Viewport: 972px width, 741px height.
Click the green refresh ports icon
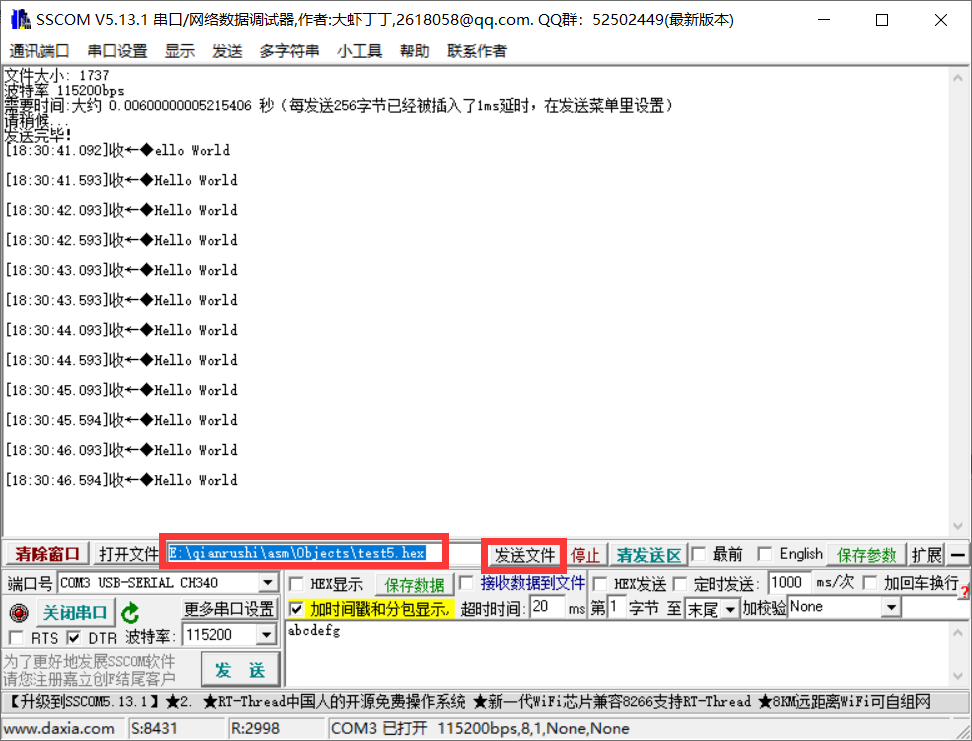pyautogui.click(x=130, y=613)
